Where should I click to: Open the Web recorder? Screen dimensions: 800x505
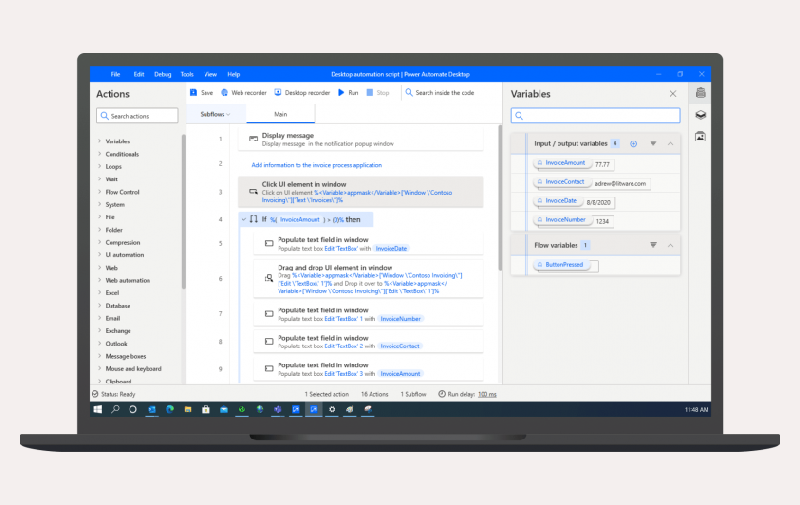pos(244,93)
